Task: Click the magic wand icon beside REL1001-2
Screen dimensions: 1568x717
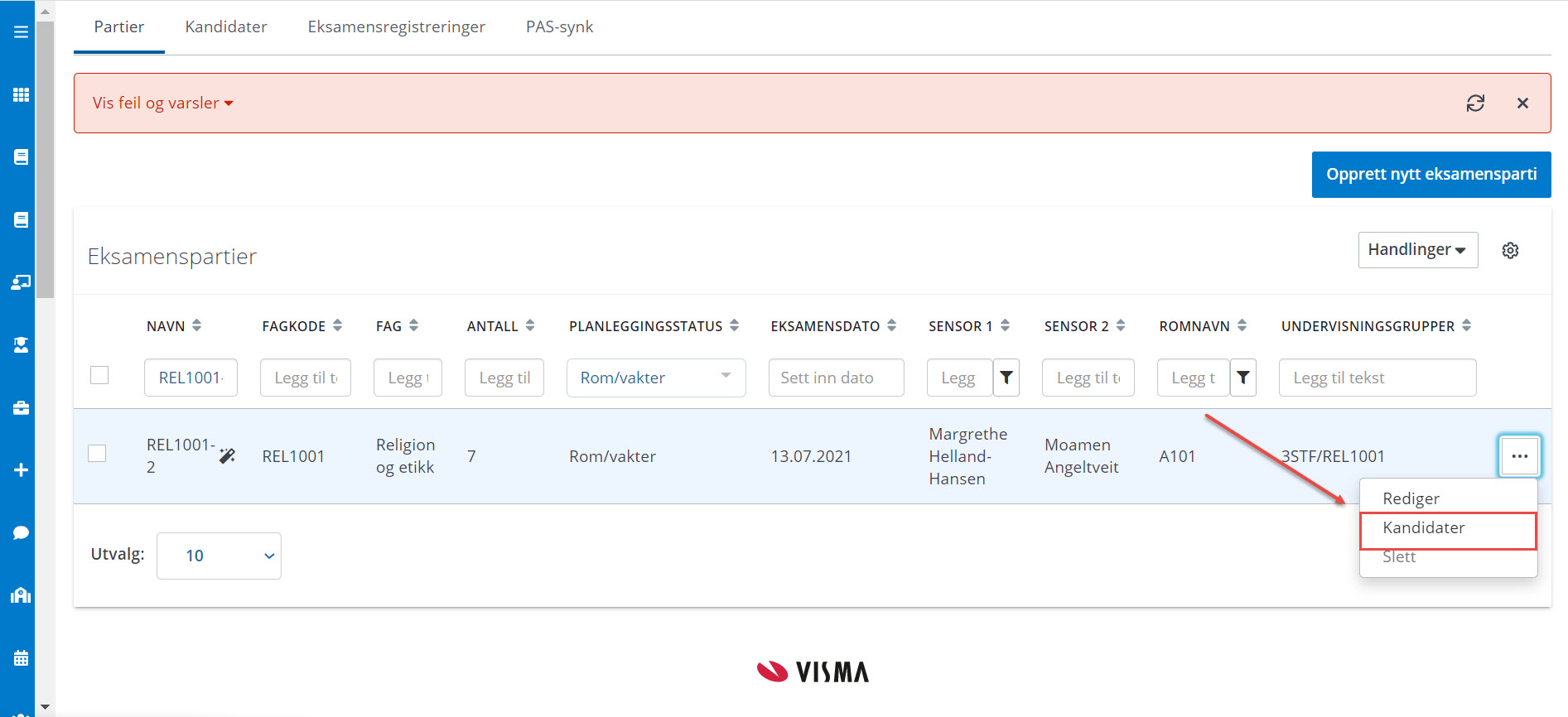Action: point(228,455)
